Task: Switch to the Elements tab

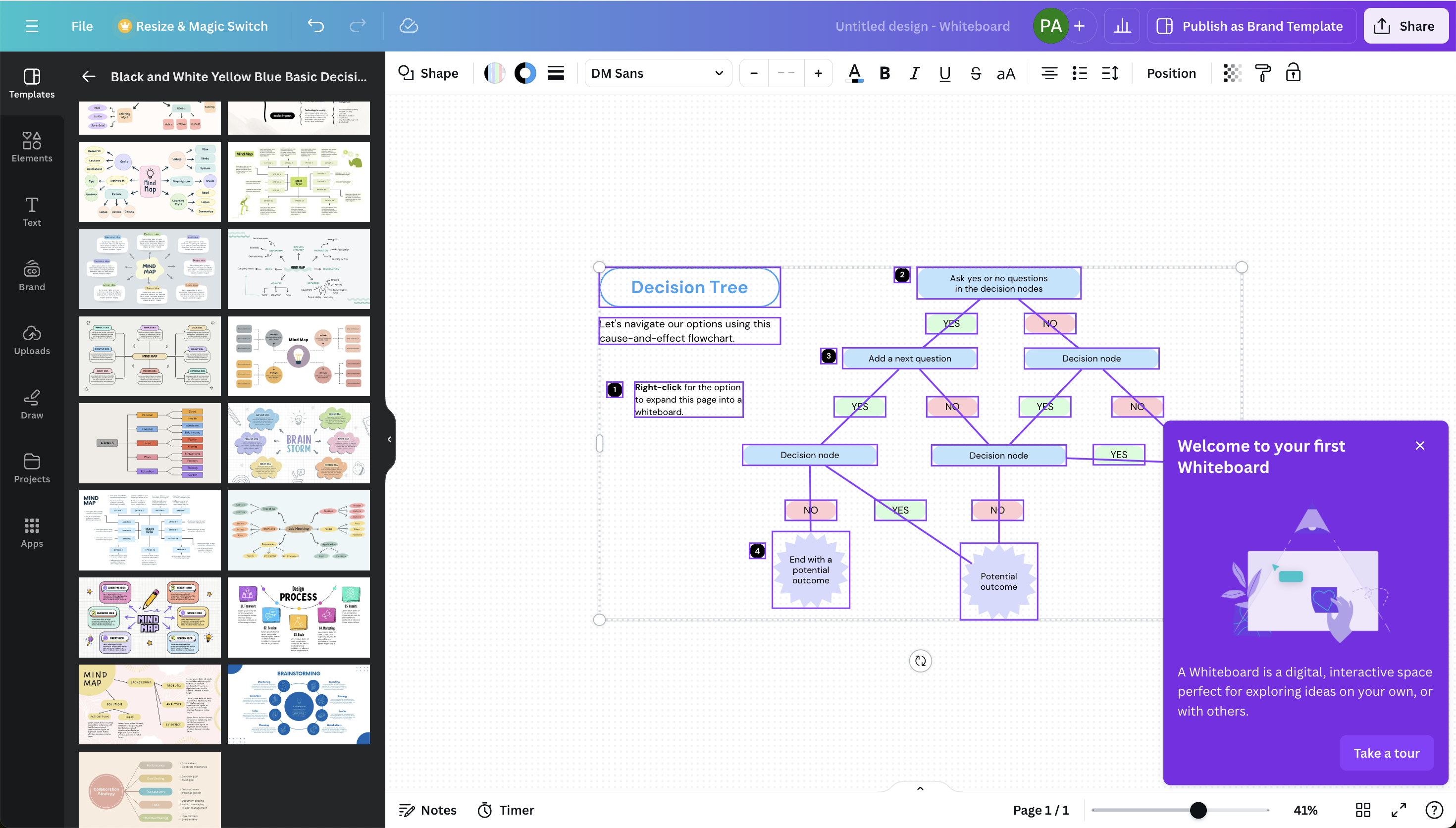Action: [32, 147]
